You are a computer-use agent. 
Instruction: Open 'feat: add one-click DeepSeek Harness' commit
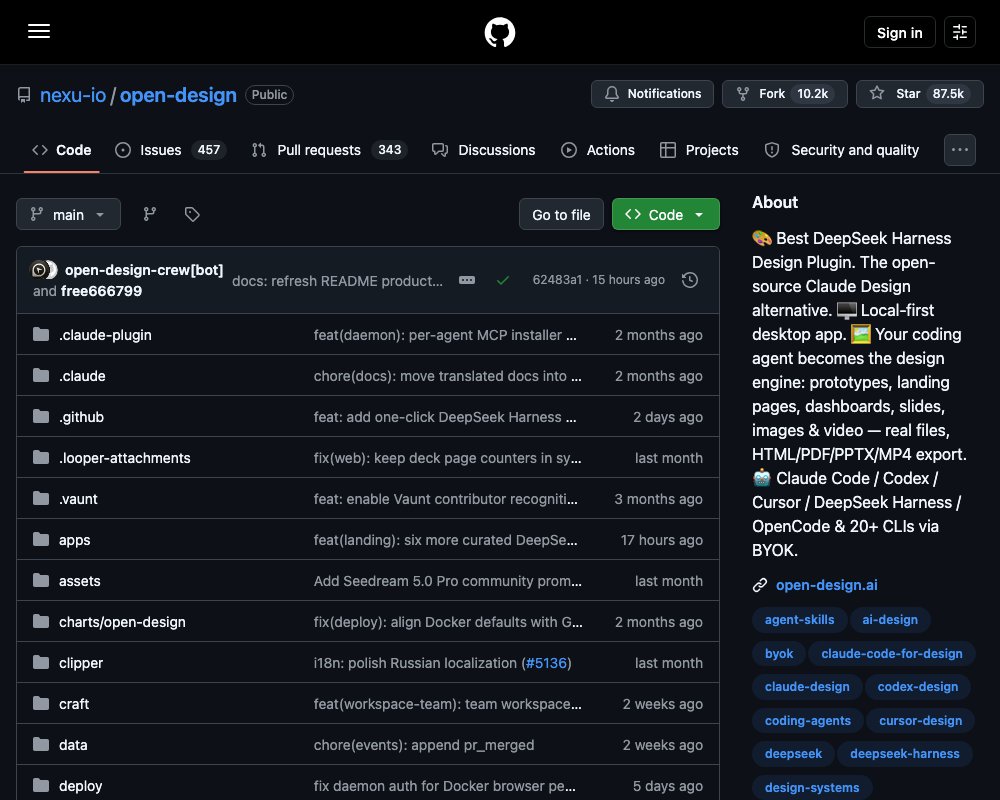[x=445, y=417]
